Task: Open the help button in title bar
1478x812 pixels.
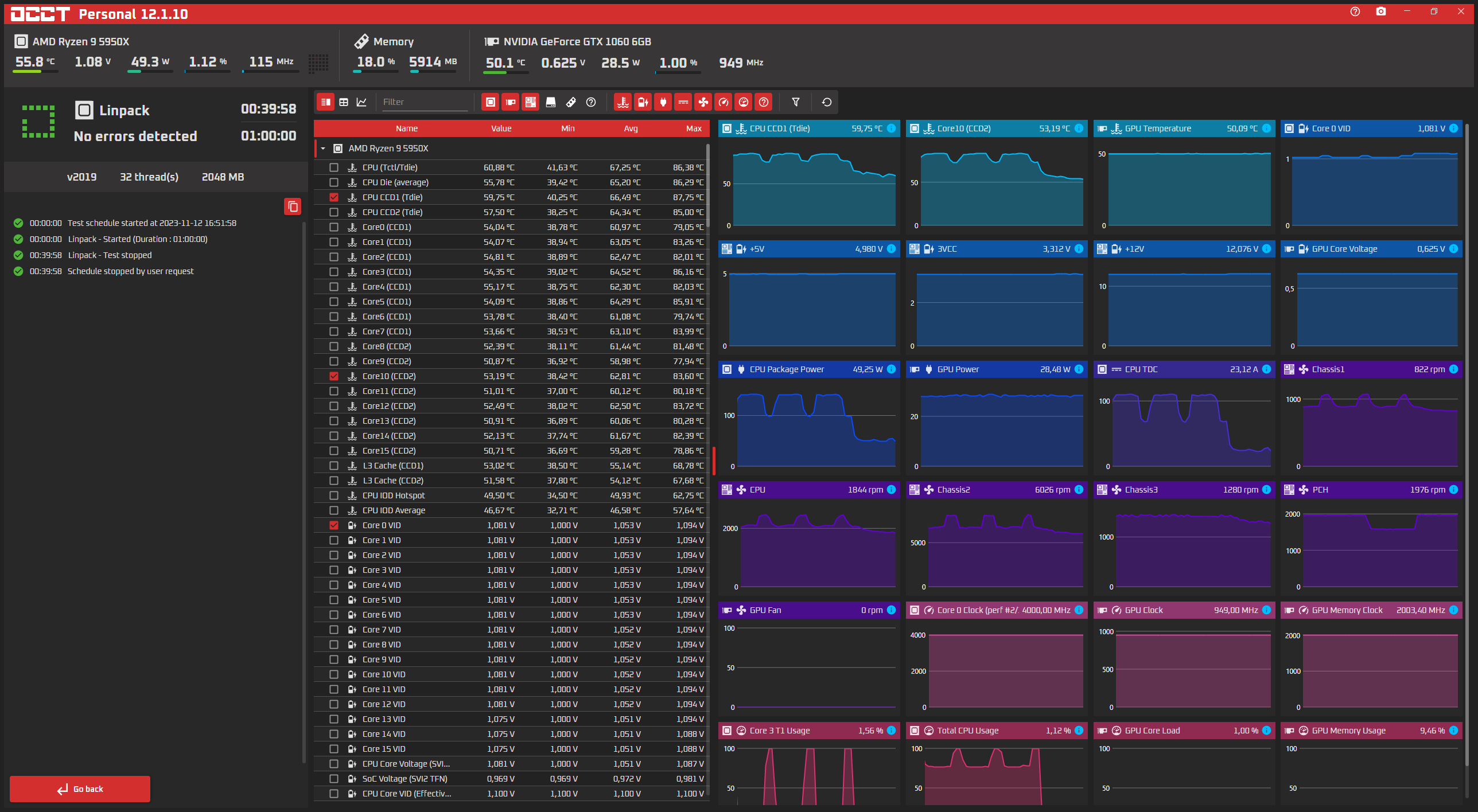Action: coord(1355,12)
